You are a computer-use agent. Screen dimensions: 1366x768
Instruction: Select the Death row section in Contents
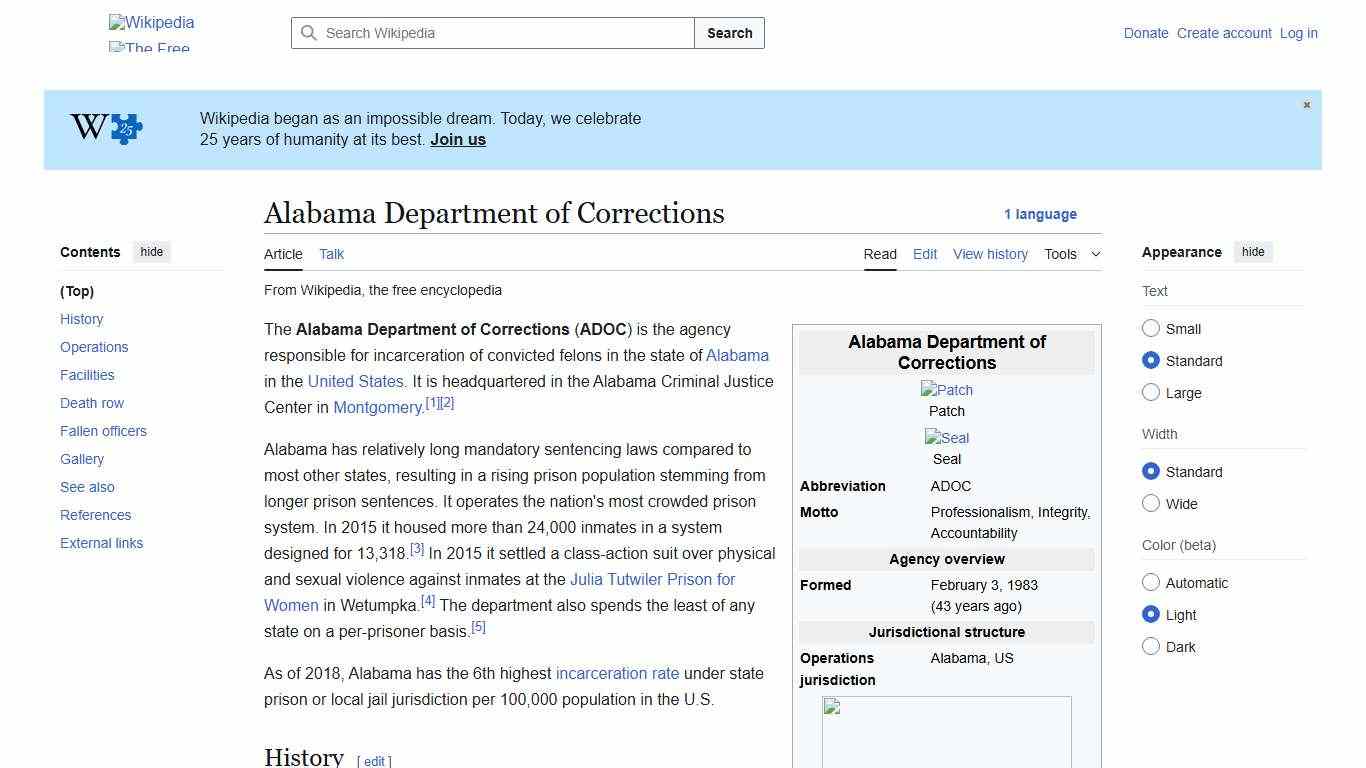(x=92, y=403)
